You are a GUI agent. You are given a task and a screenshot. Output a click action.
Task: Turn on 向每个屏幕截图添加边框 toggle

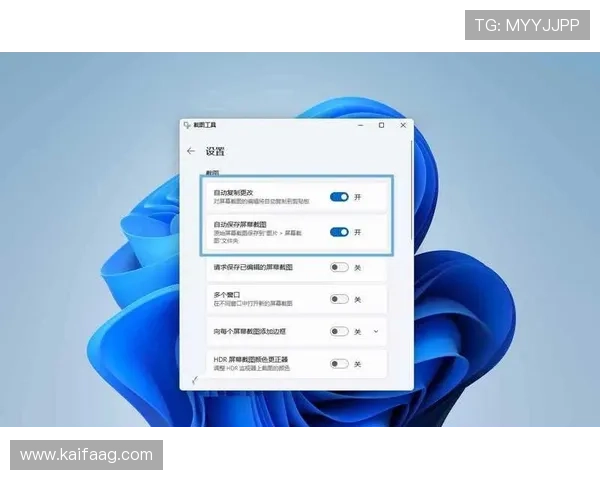(339, 331)
